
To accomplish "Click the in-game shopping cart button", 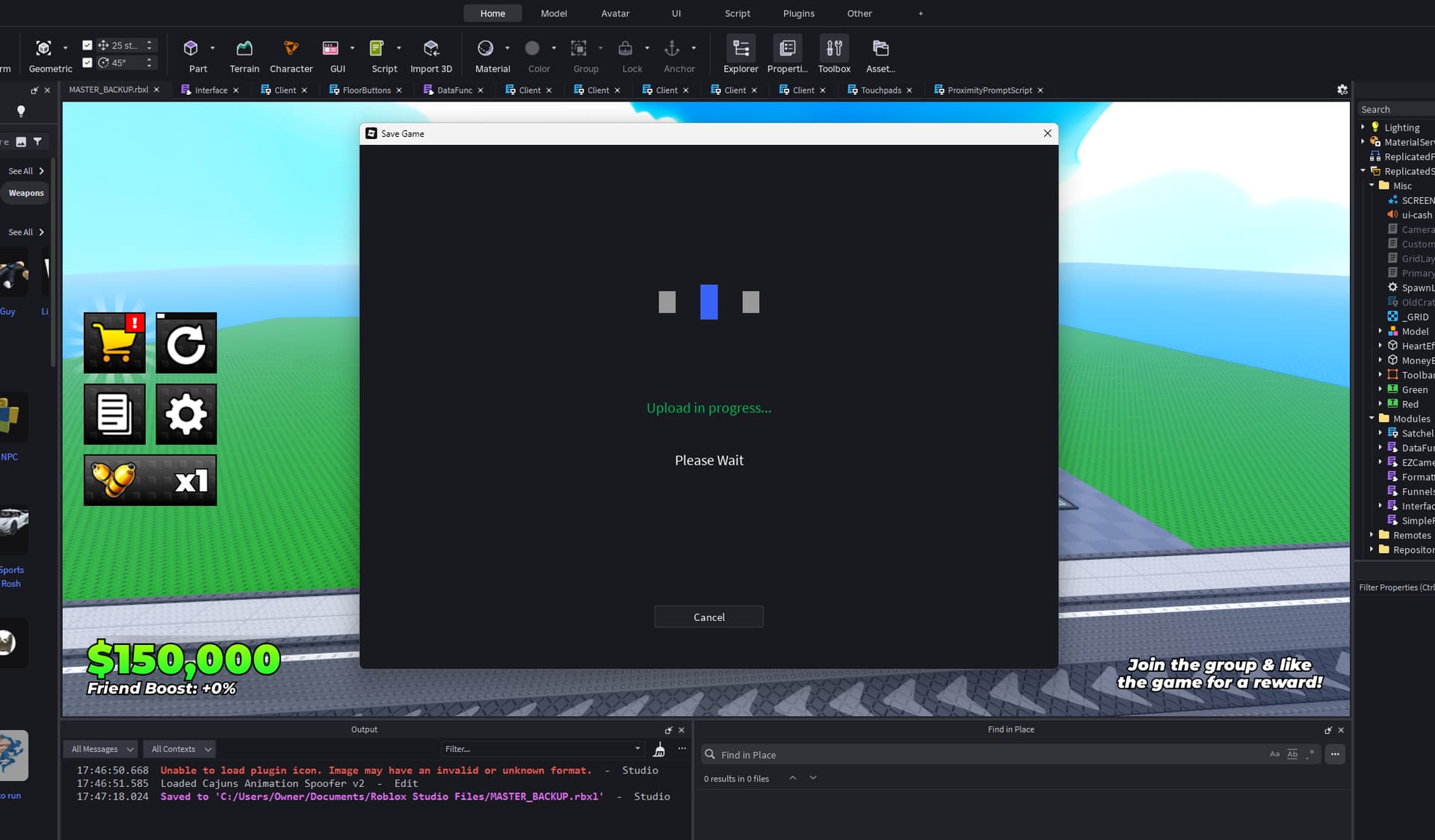I will click(114, 343).
